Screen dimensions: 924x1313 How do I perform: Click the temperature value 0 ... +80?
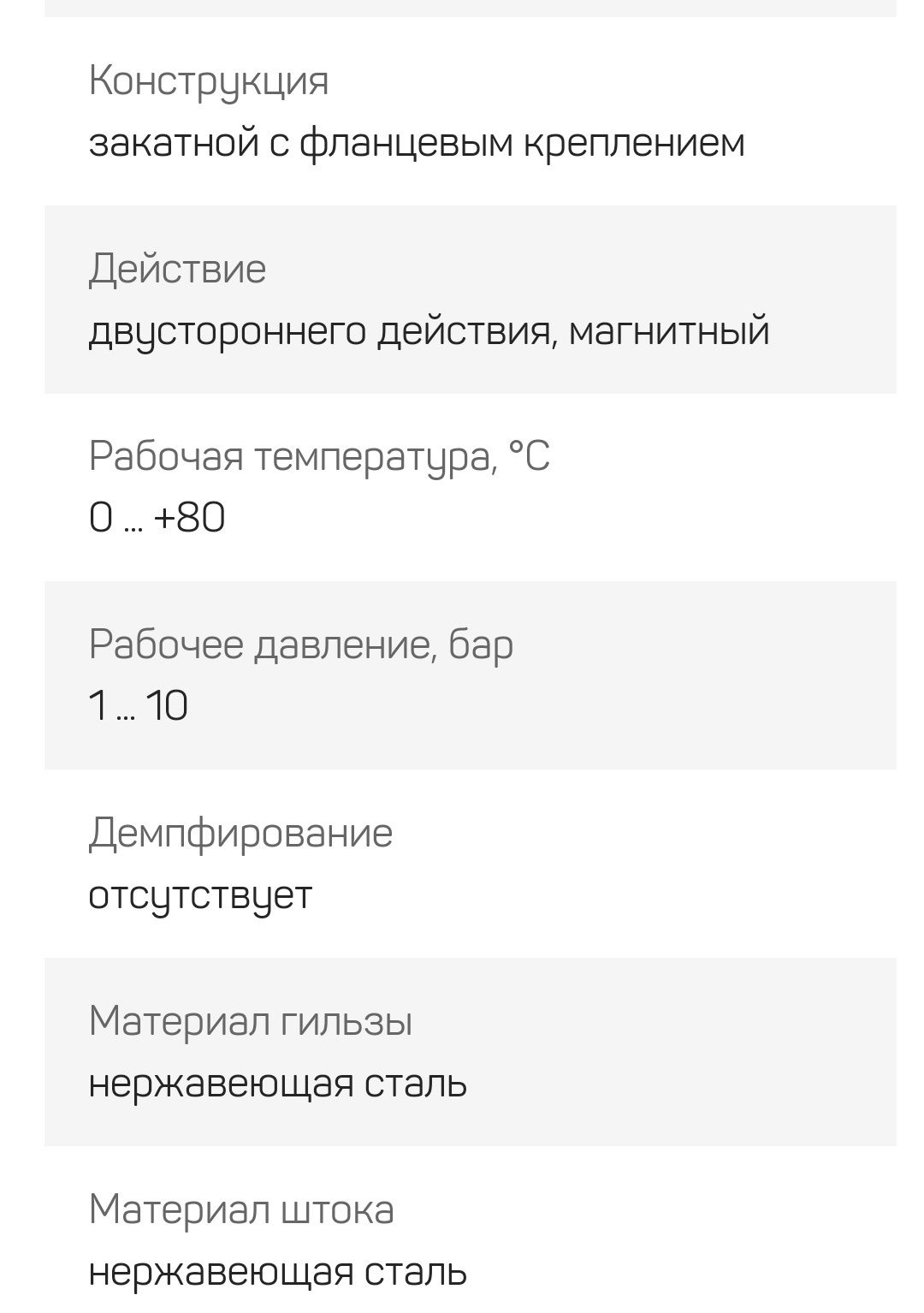(157, 518)
